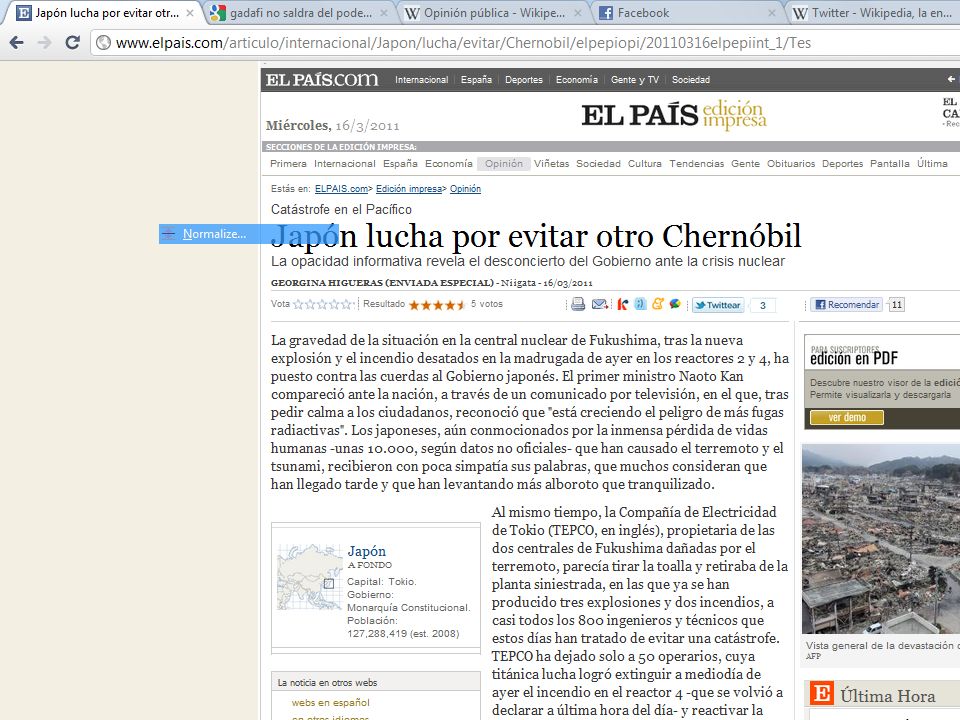Switch to the Opinión pública Wikipedia tab

[494, 13]
